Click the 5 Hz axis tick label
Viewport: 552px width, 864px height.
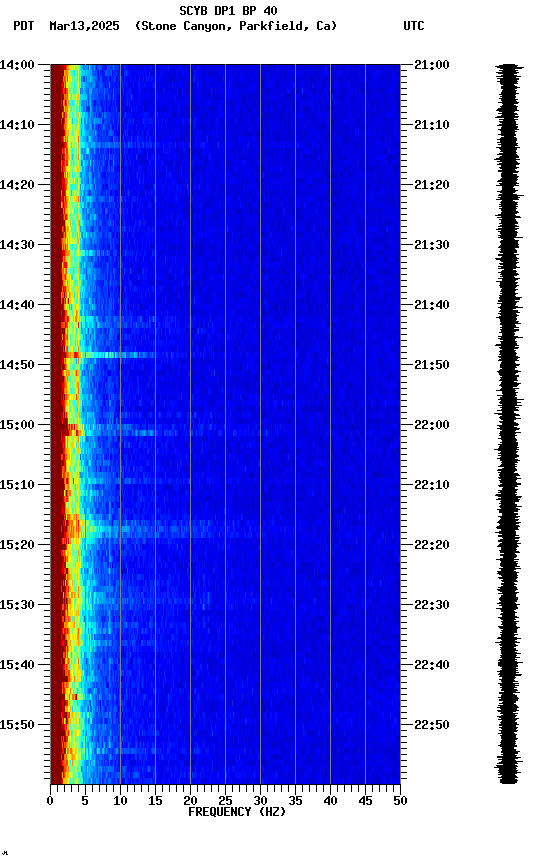pos(85,801)
